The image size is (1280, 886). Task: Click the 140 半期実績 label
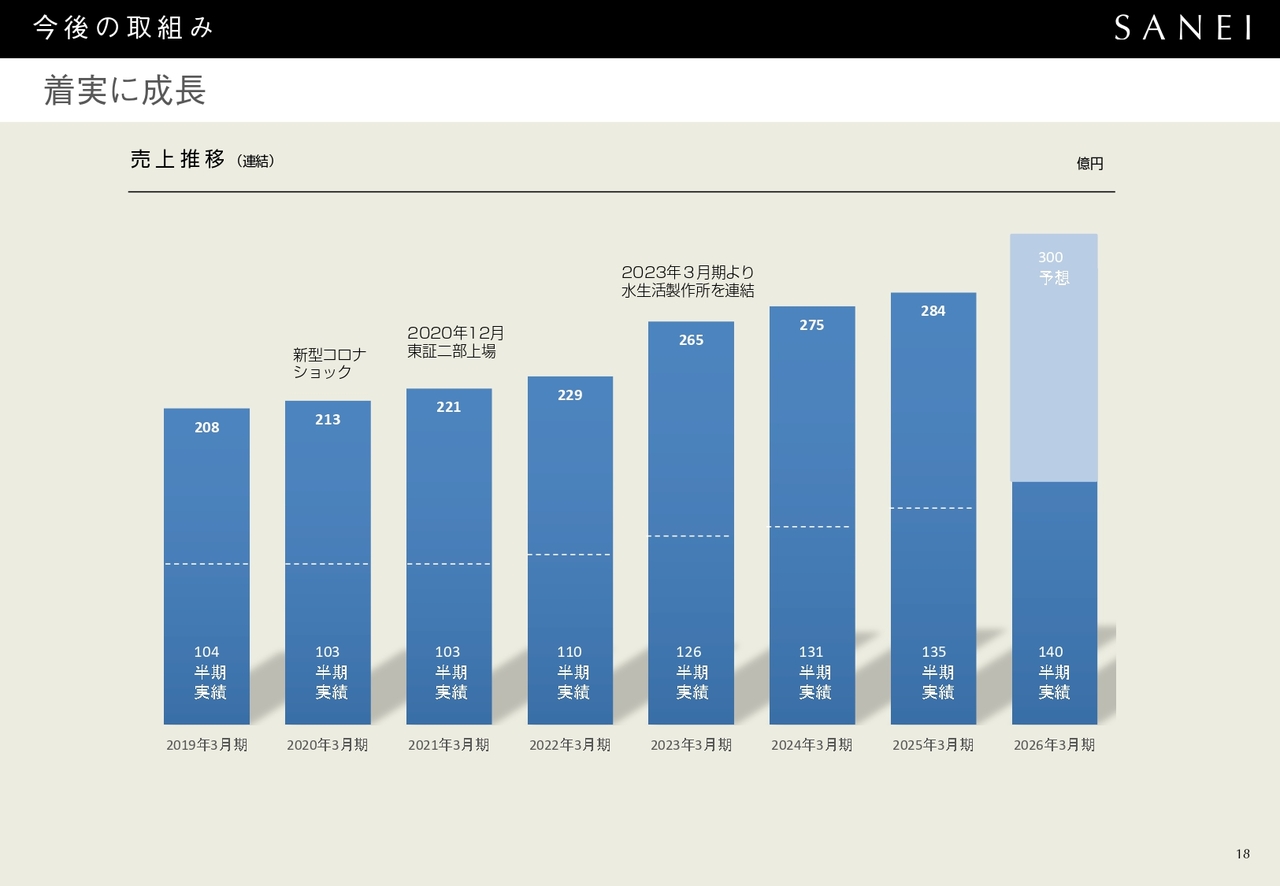point(1053,672)
